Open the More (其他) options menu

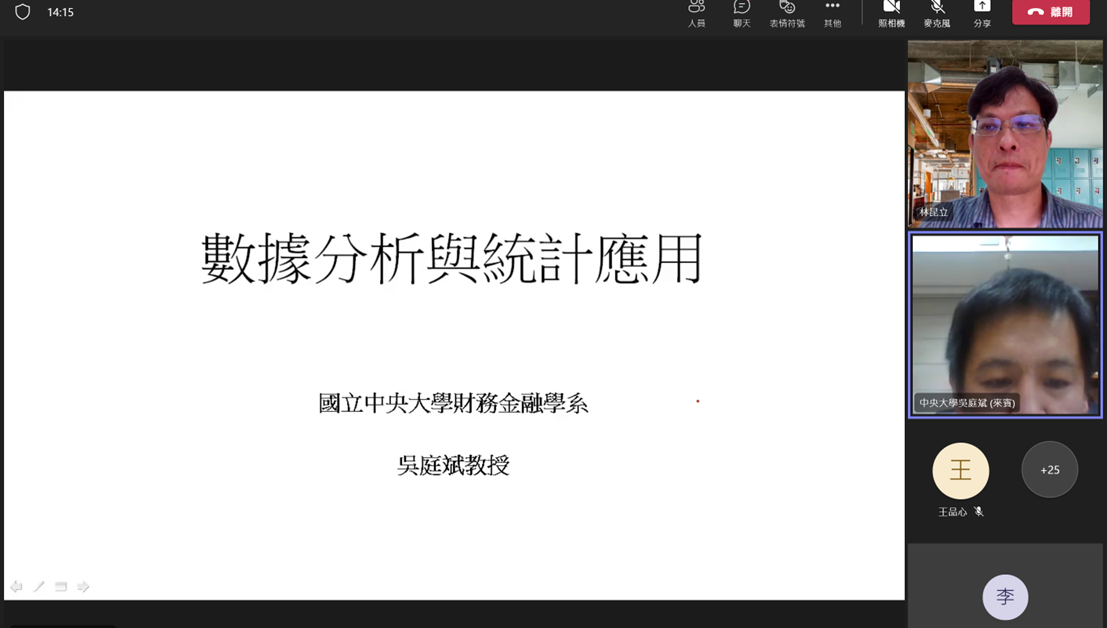[x=832, y=13]
